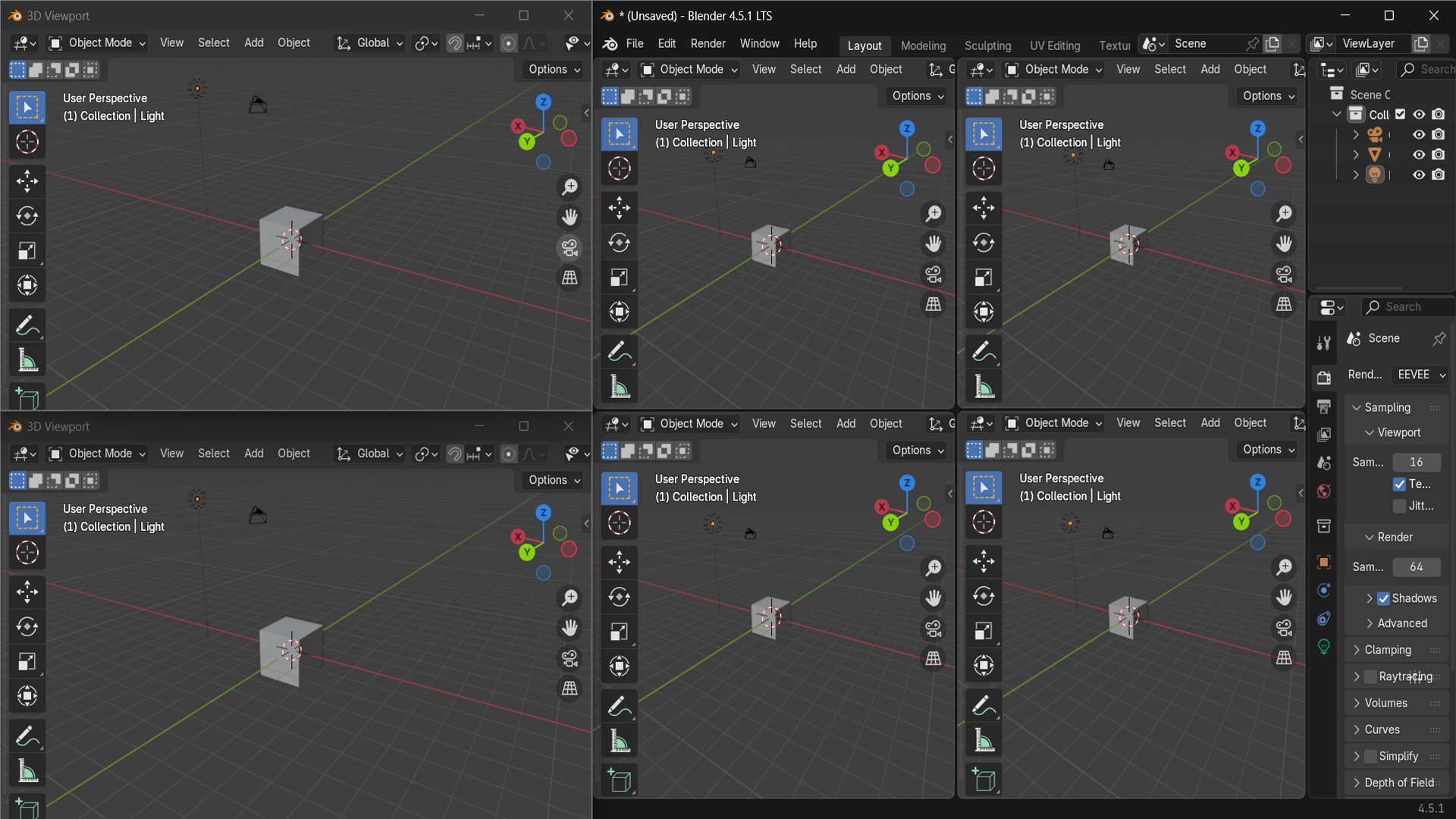1456x819 pixels.
Task: Open the Tool properties tab
Action: point(1324,343)
